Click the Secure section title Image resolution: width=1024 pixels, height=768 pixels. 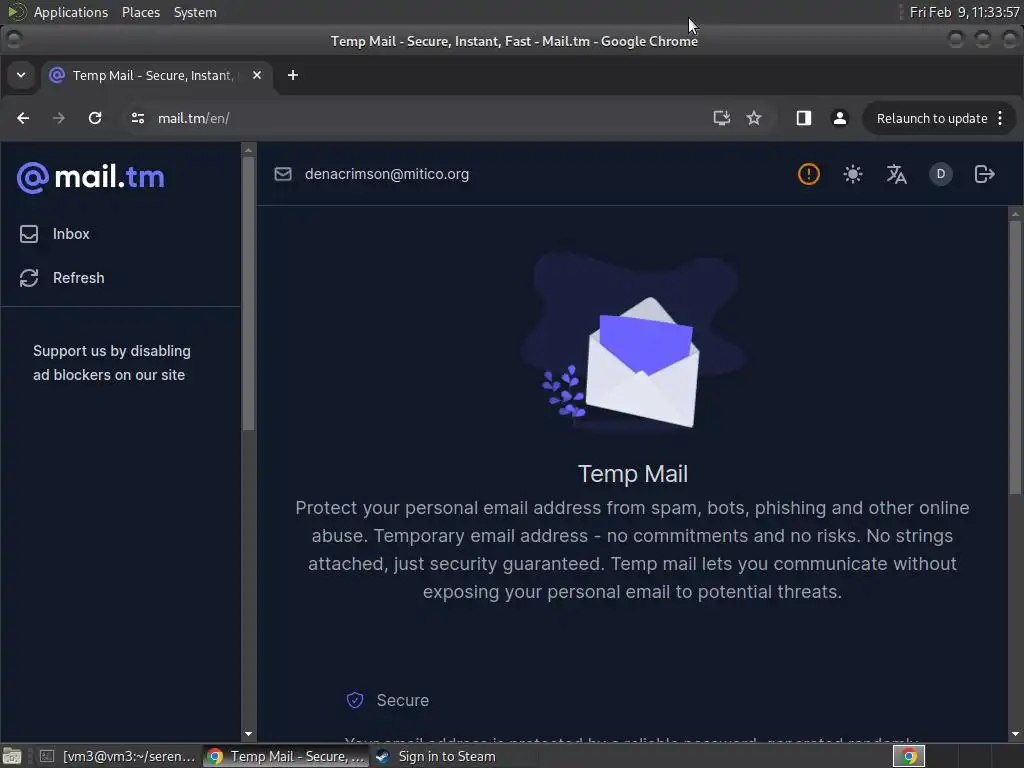(403, 700)
